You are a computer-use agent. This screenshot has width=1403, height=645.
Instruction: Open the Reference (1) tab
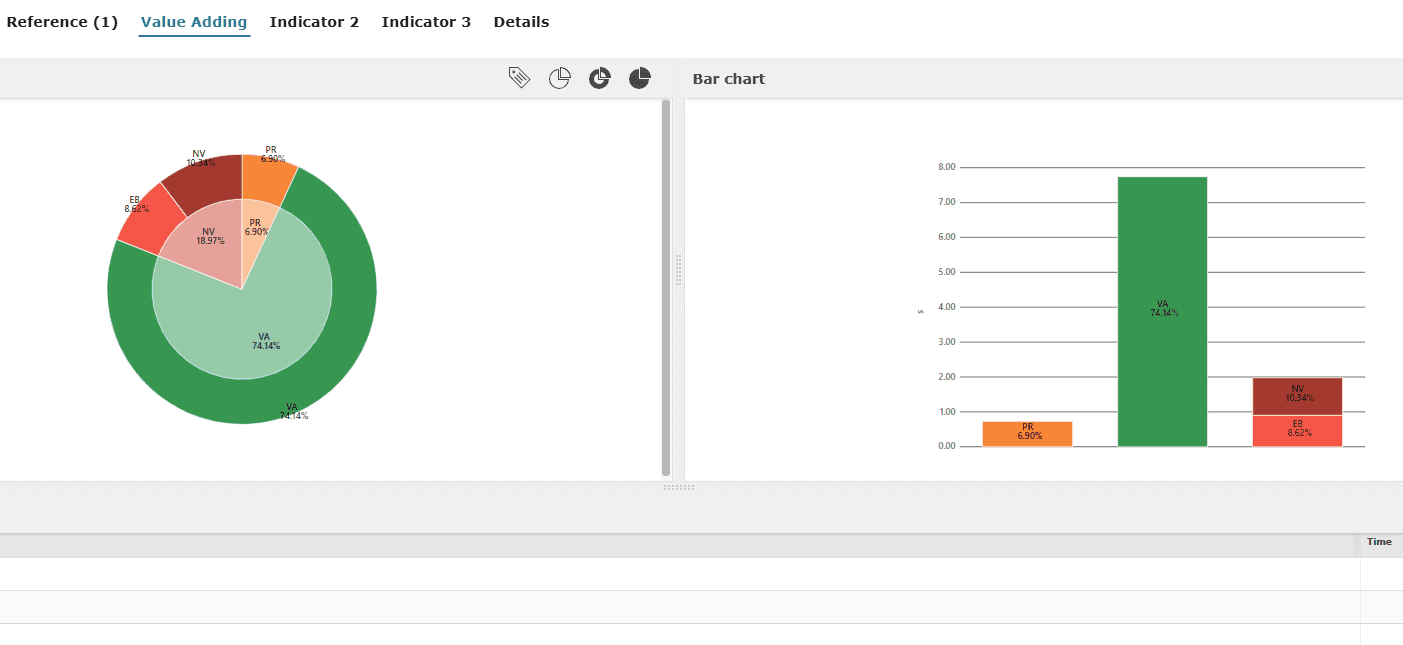[x=62, y=22]
